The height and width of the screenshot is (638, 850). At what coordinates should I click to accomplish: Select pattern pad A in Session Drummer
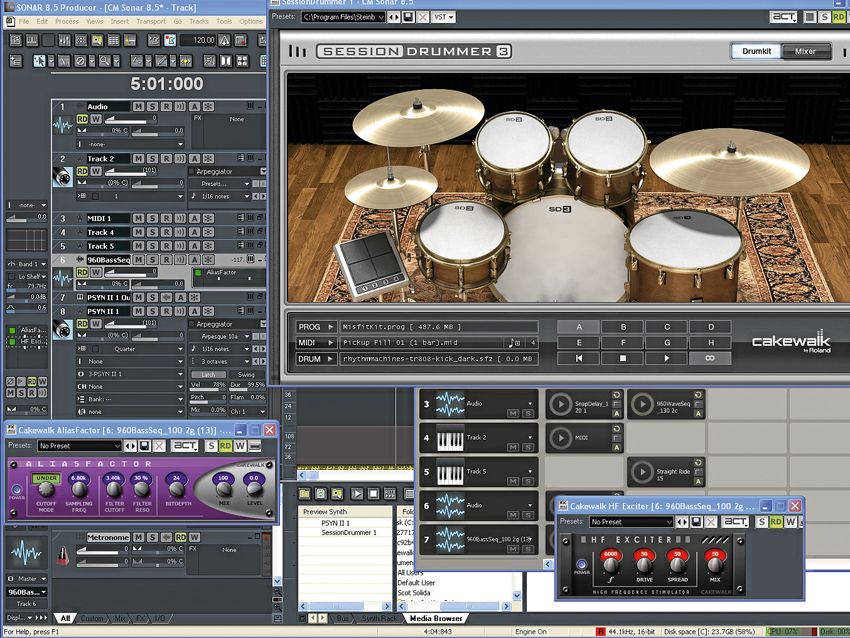coord(578,327)
